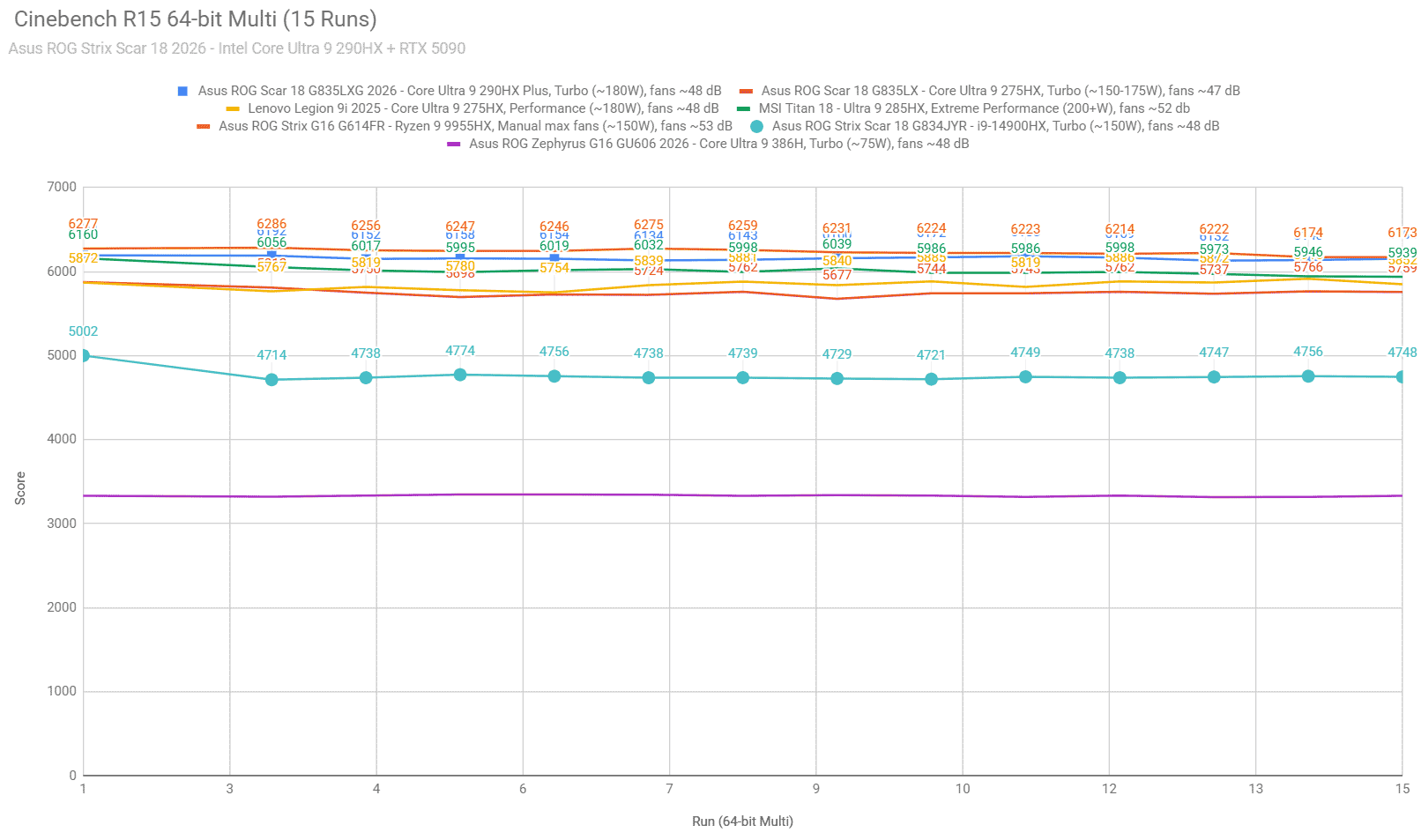Click the orange data label 6286

272,224
